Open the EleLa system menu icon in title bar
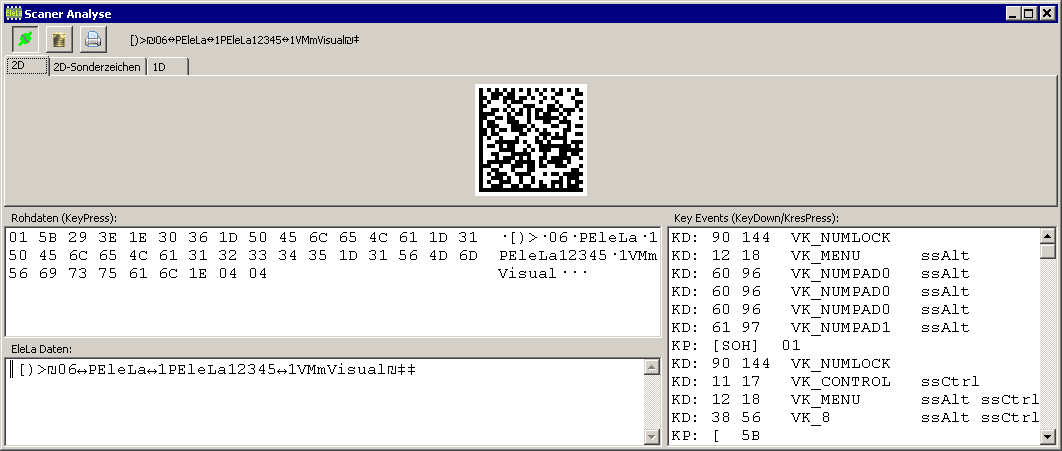 (x=13, y=14)
